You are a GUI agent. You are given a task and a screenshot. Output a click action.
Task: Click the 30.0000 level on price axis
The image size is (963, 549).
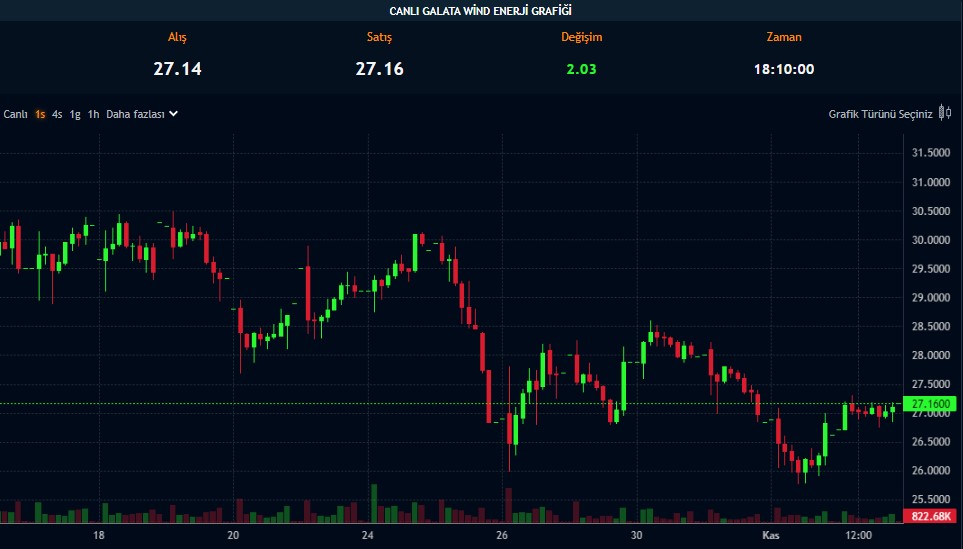coord(930,240)
